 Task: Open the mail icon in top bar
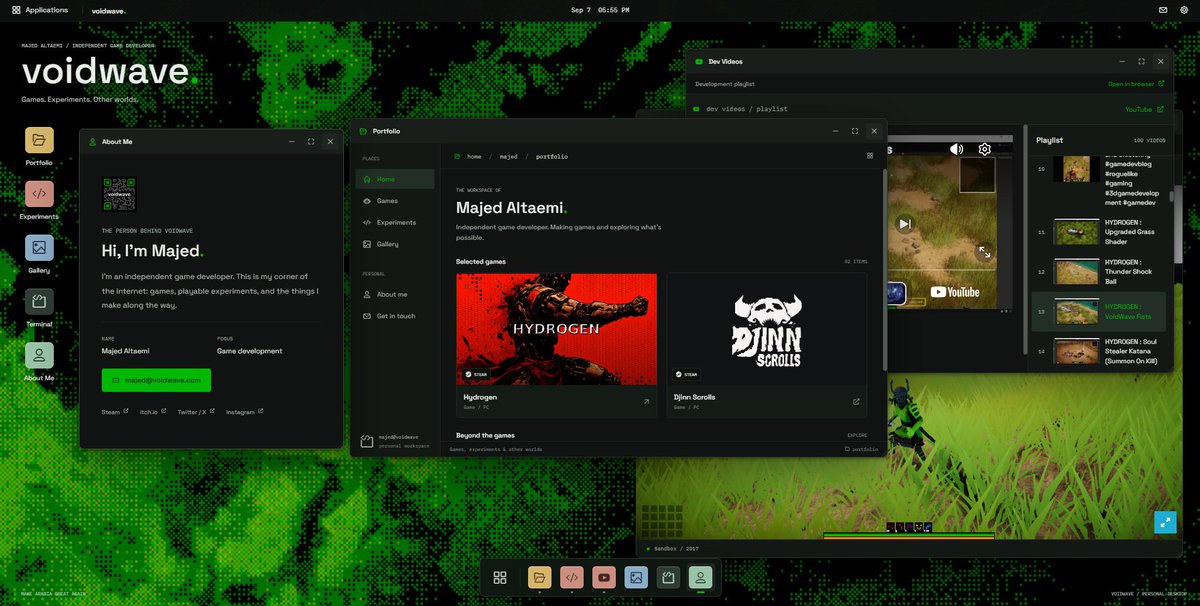[1163, 10]
